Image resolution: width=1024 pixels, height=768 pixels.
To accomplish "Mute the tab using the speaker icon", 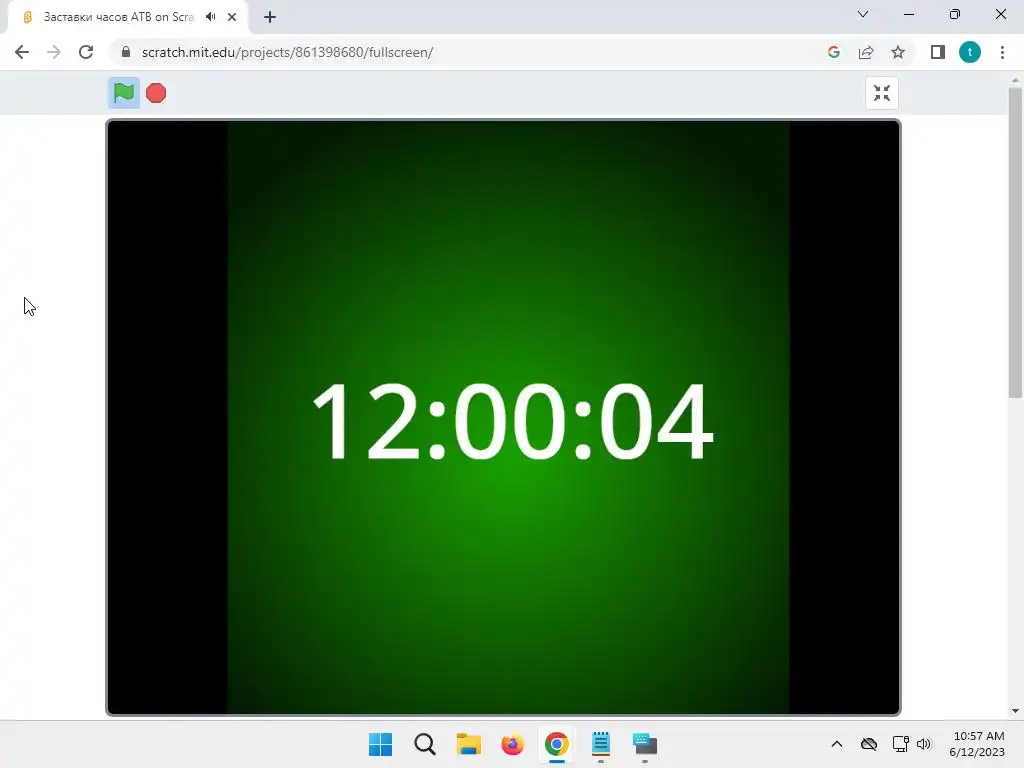I will coord(210,17).
